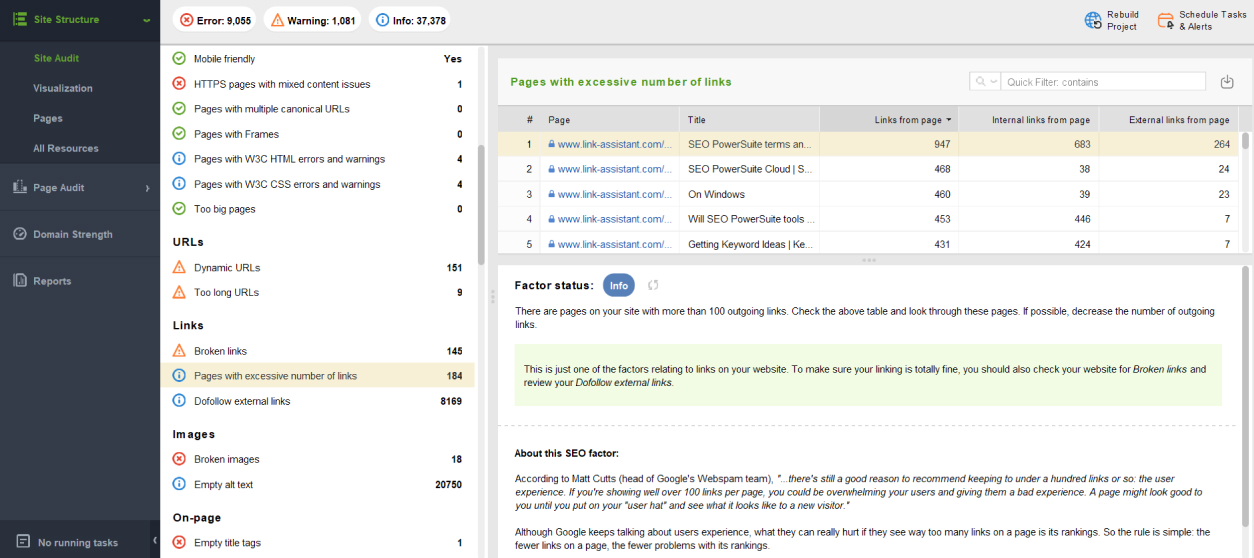Viewport: 1254px width, 558px height.
Task: Click the Page column header
Action: point(609,120)
